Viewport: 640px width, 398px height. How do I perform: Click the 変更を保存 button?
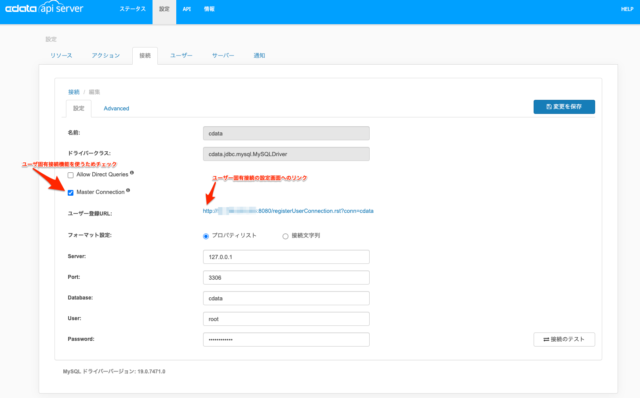(x=564, y=107)
